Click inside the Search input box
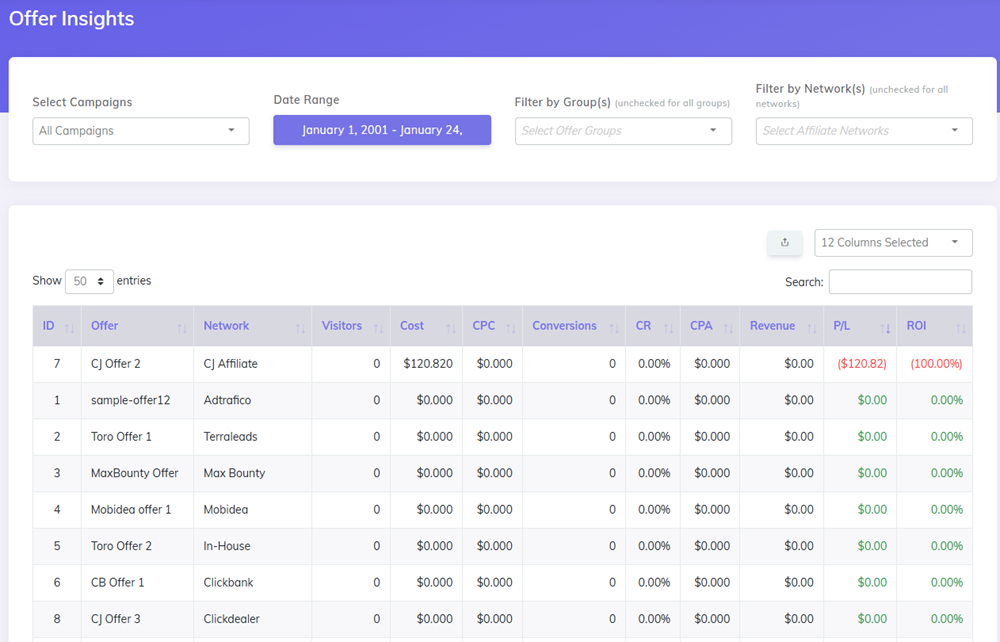The width and height of the screenshot is (1000, 642). pyautogui.click(x=899, y=281)
